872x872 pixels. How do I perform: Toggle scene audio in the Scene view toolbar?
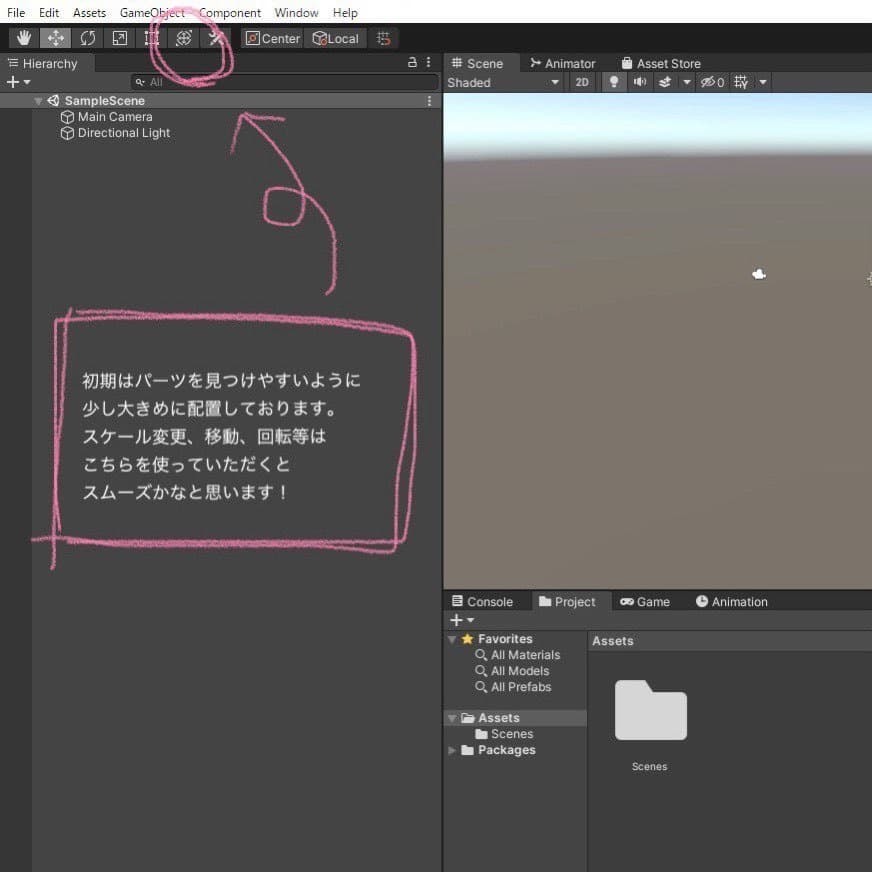[x=639, y=82]
